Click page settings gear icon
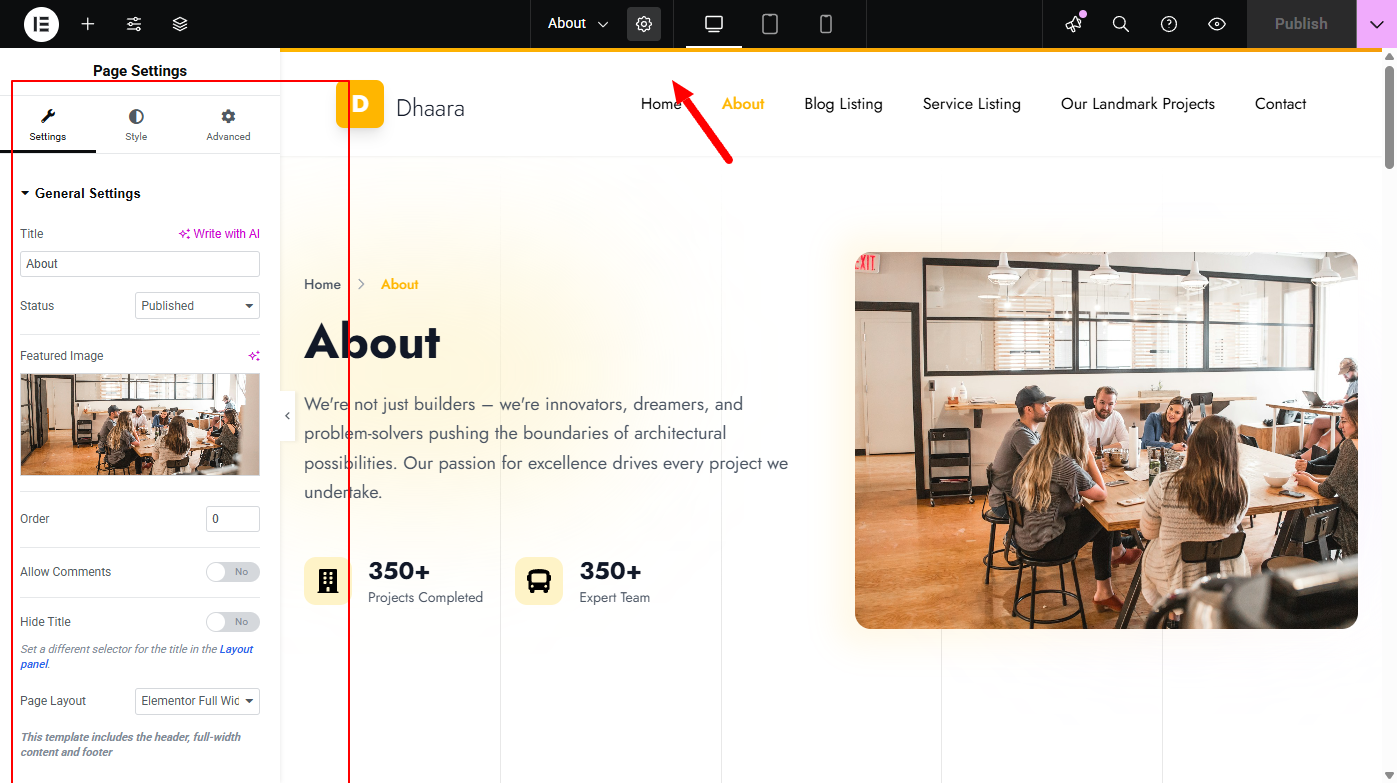This screenshot has height=783, width=1397. point(644,24)
